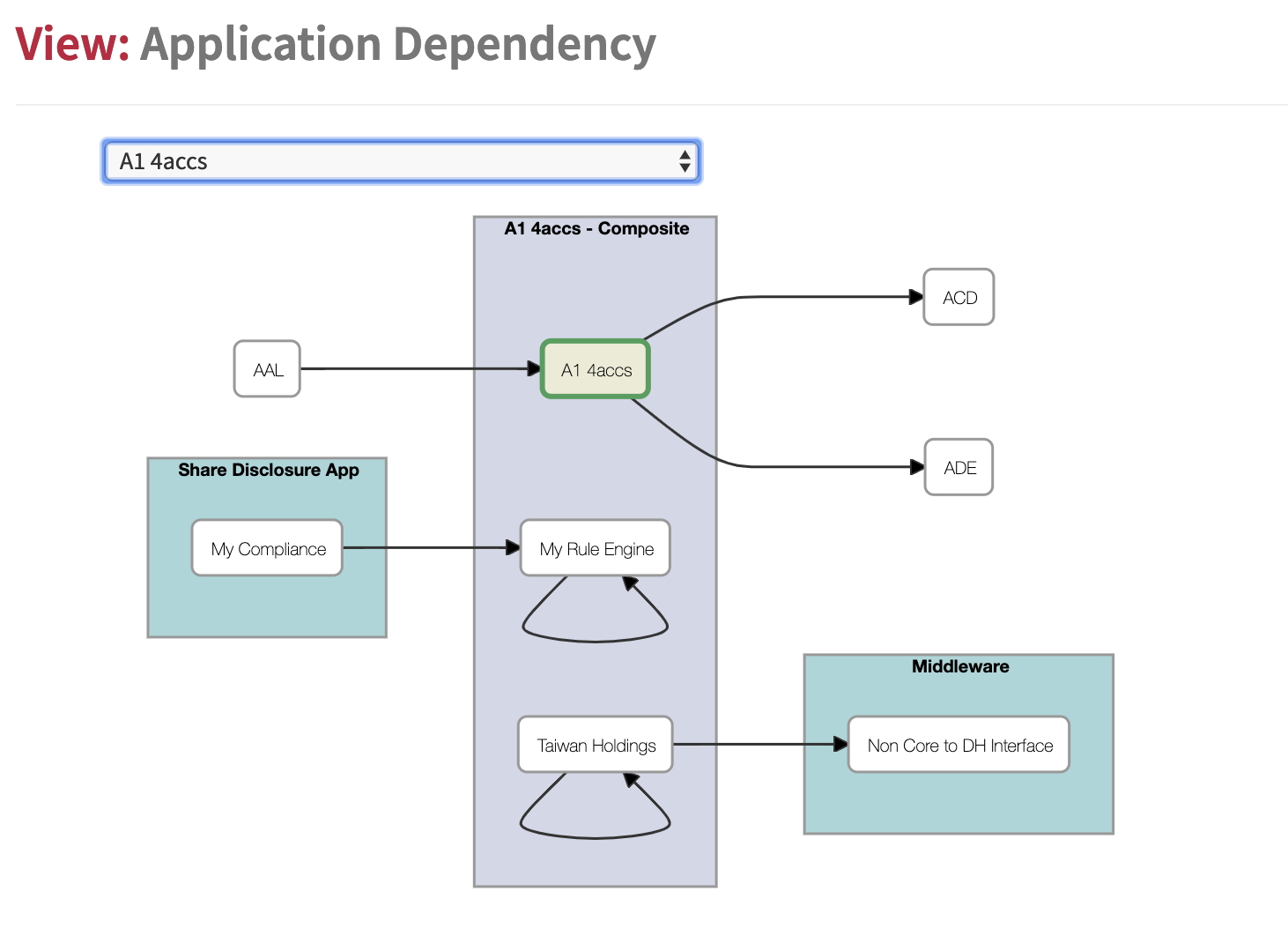Click the My Compliance node
The image size is (1288, 943).
(x=268, y=549)
